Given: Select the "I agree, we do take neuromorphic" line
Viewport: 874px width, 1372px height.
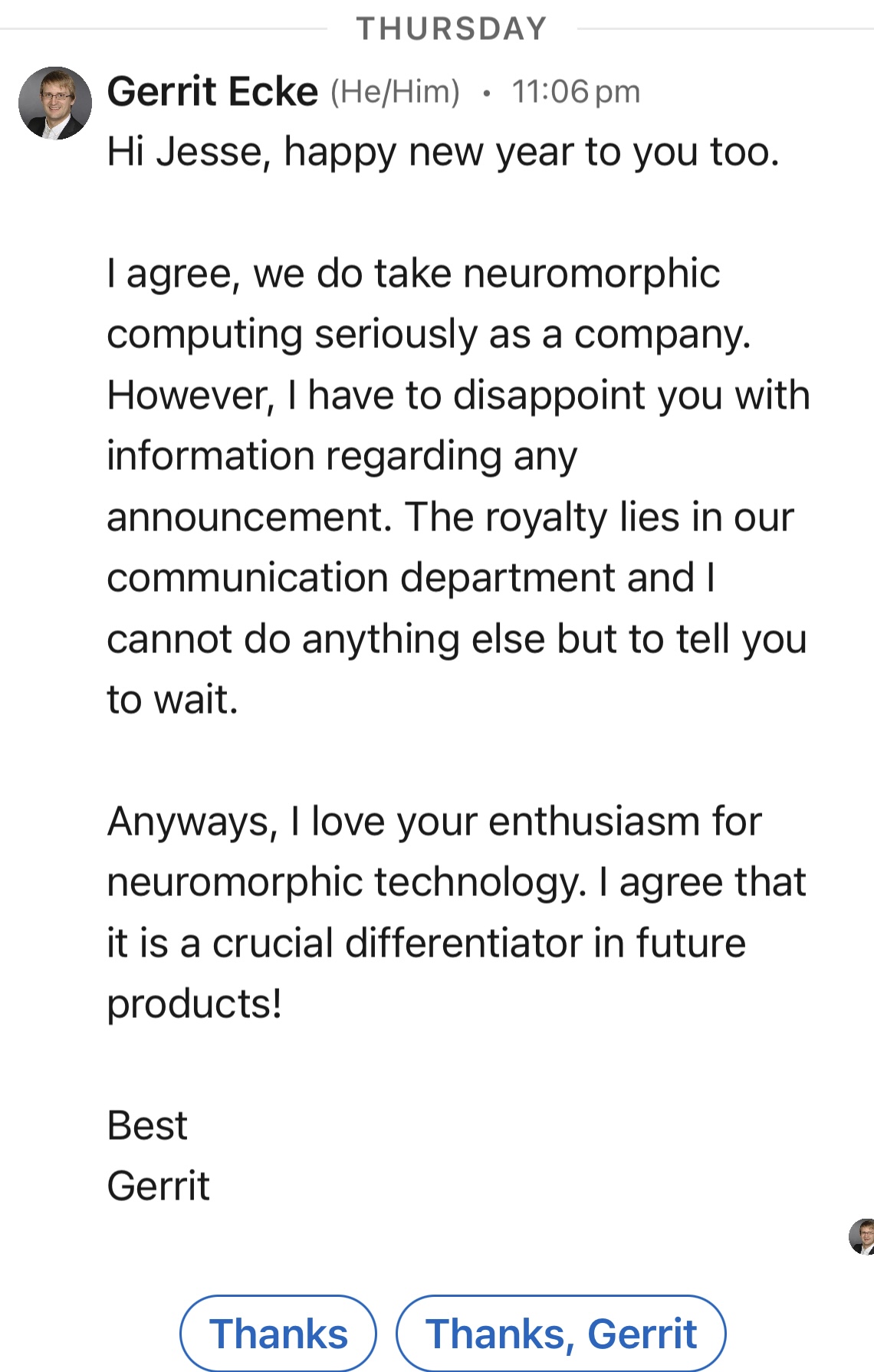Looking at the screenshot, I should 413,274.
